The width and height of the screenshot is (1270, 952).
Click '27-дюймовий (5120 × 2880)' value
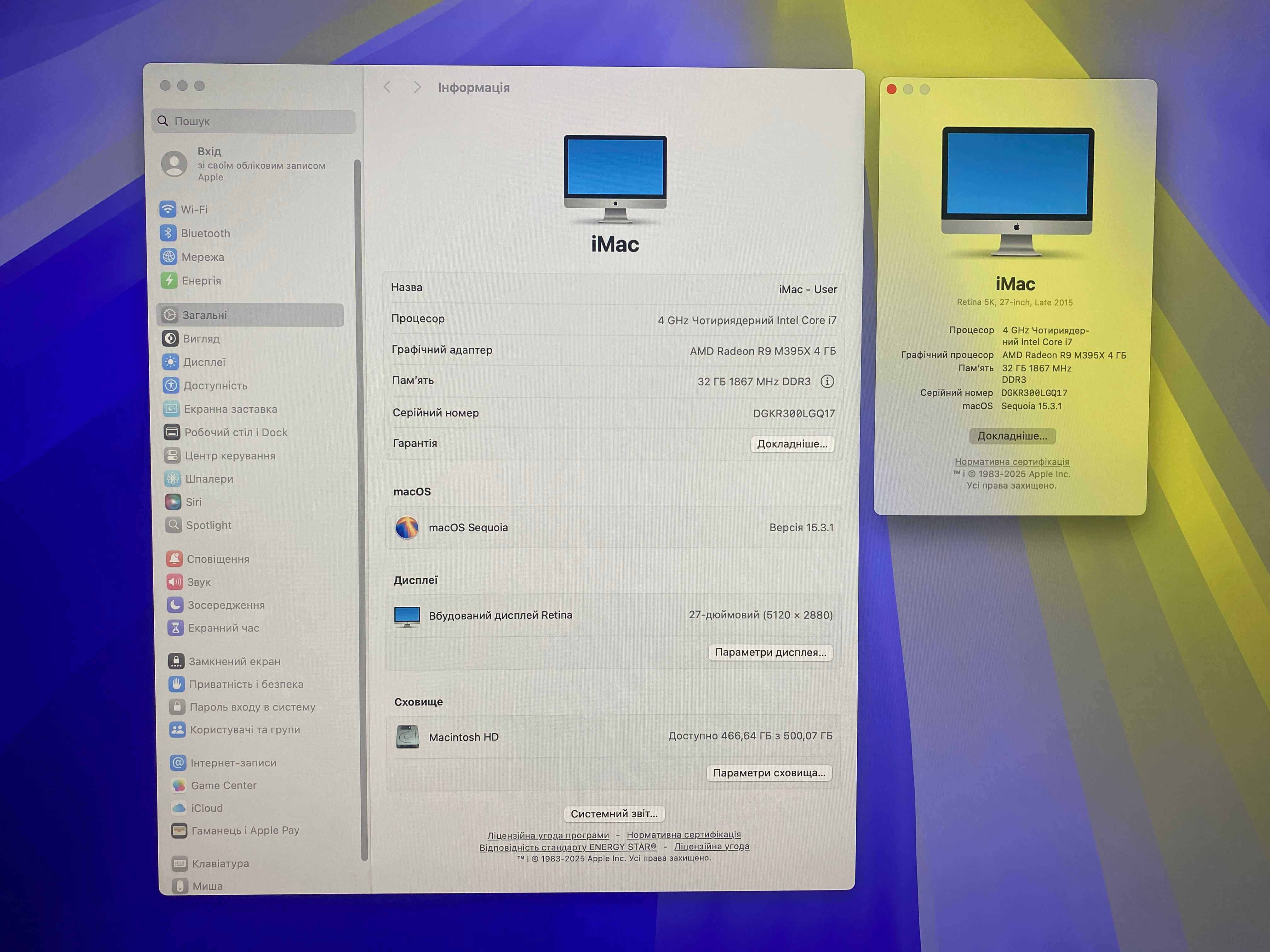[761, 615]
